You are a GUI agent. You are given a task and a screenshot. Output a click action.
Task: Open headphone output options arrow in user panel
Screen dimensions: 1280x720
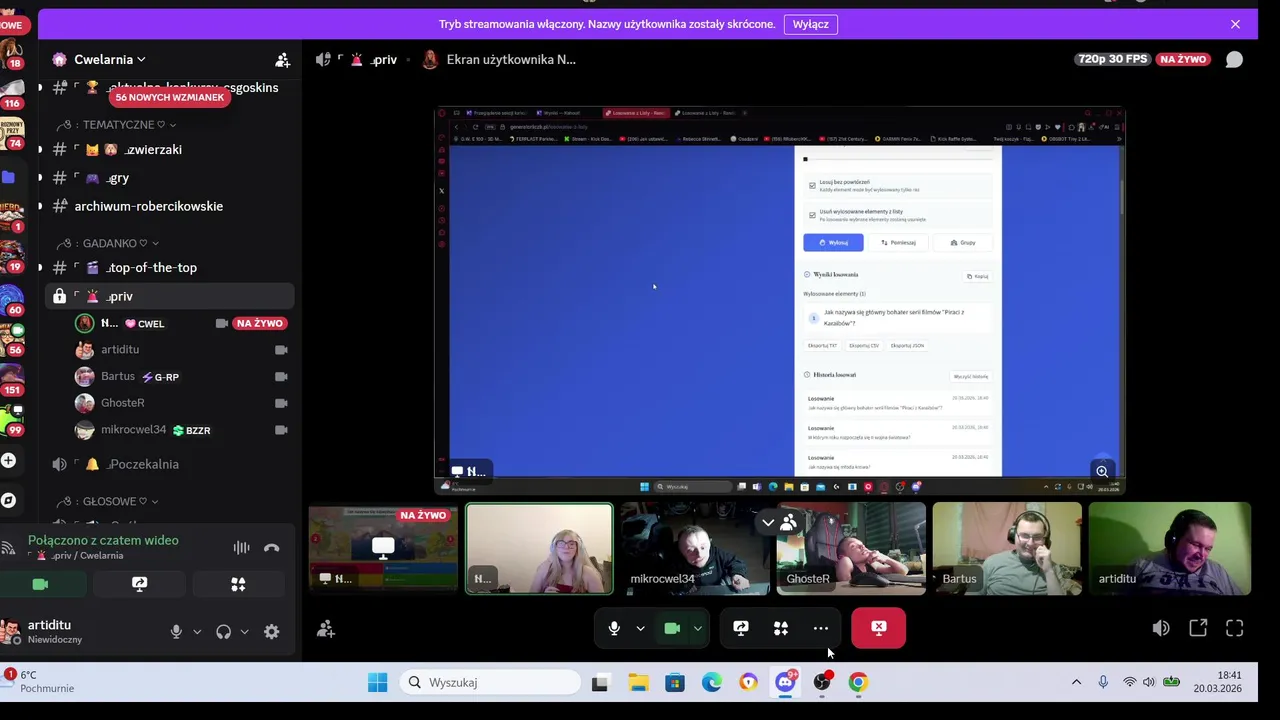(244, 632)
